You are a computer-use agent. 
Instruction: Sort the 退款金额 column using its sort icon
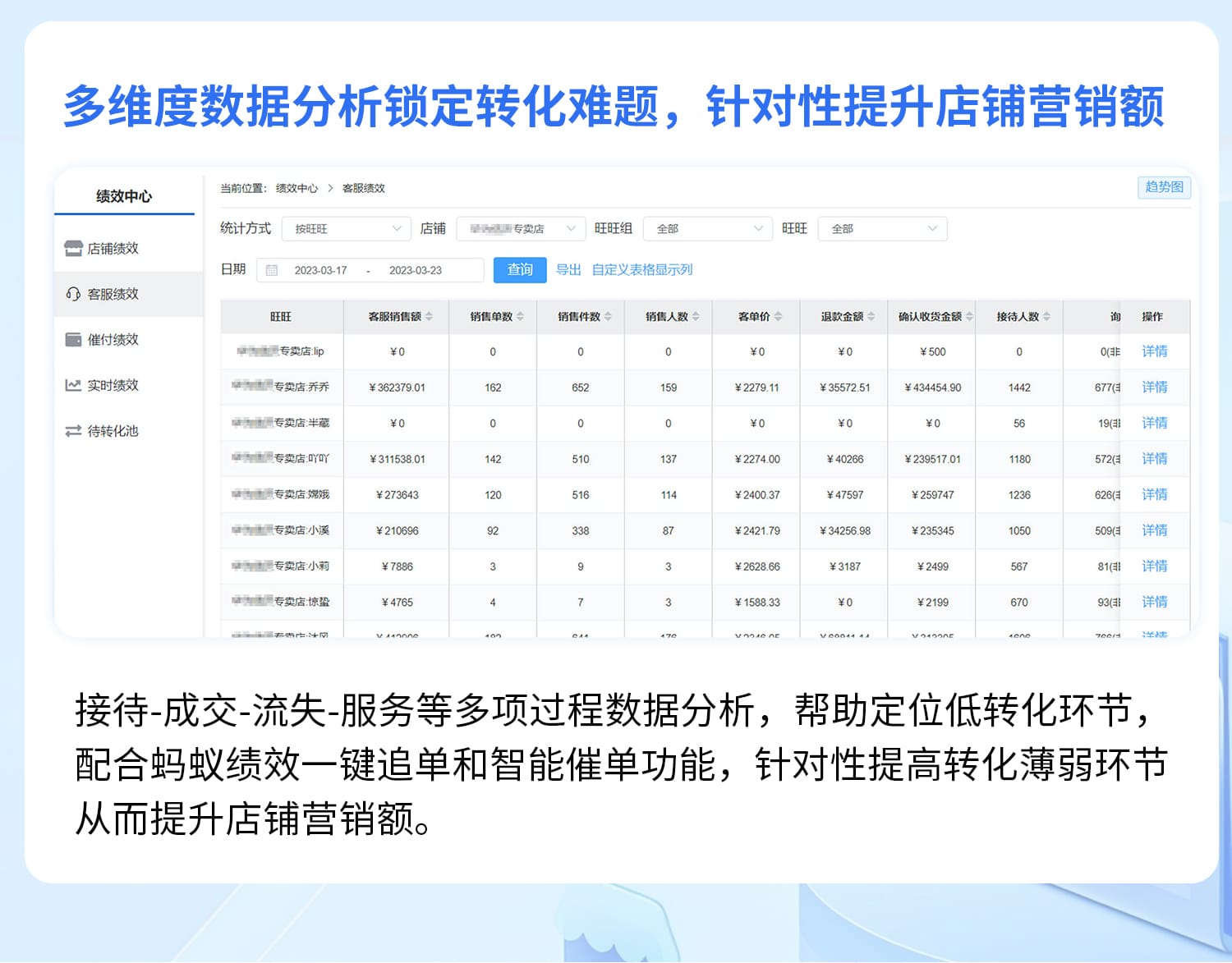point(872,315)
